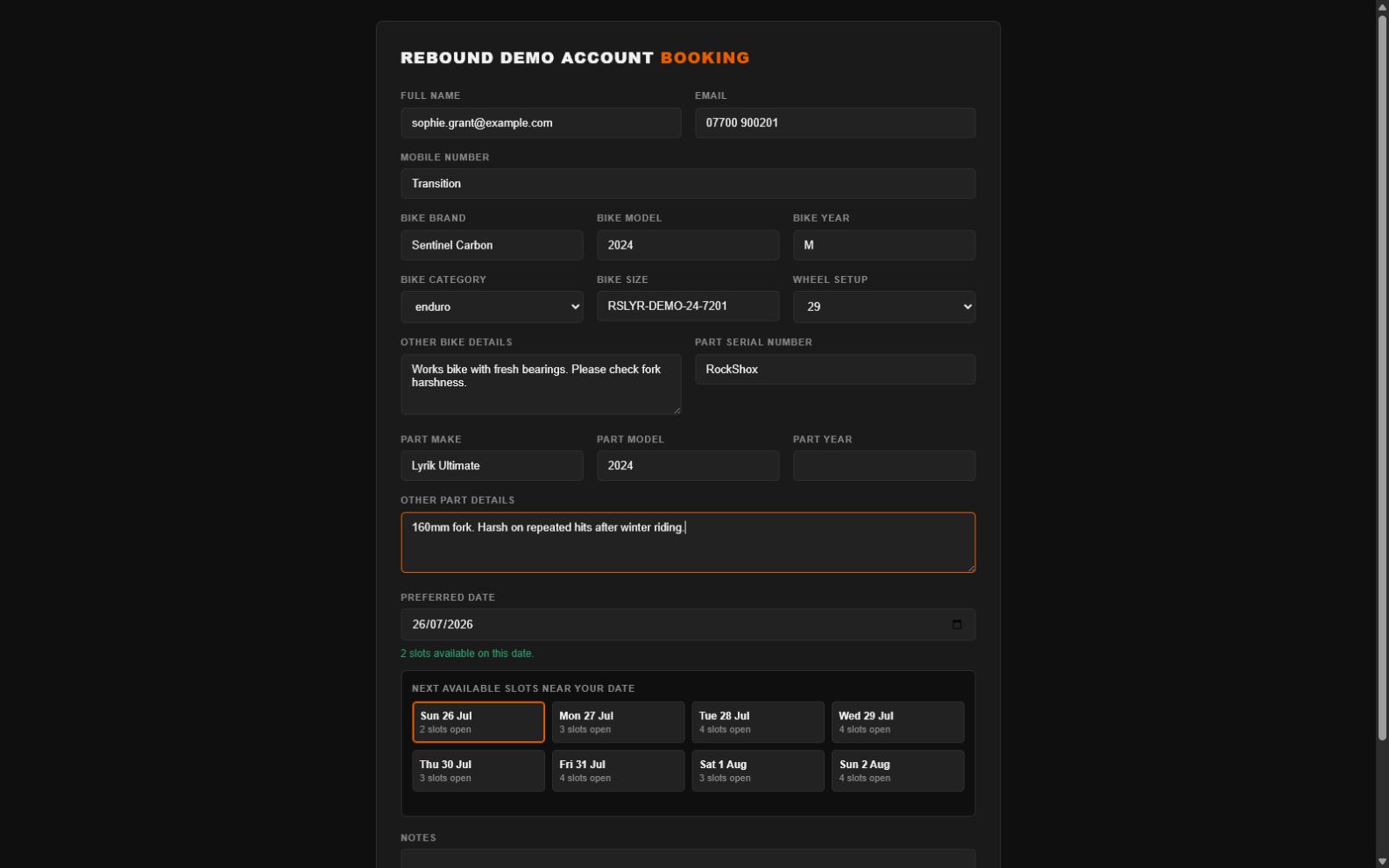Click the Part Make field with Lyrik Ultimate
This screenshot has height=868, width=1389.
(x=492, y=465)
